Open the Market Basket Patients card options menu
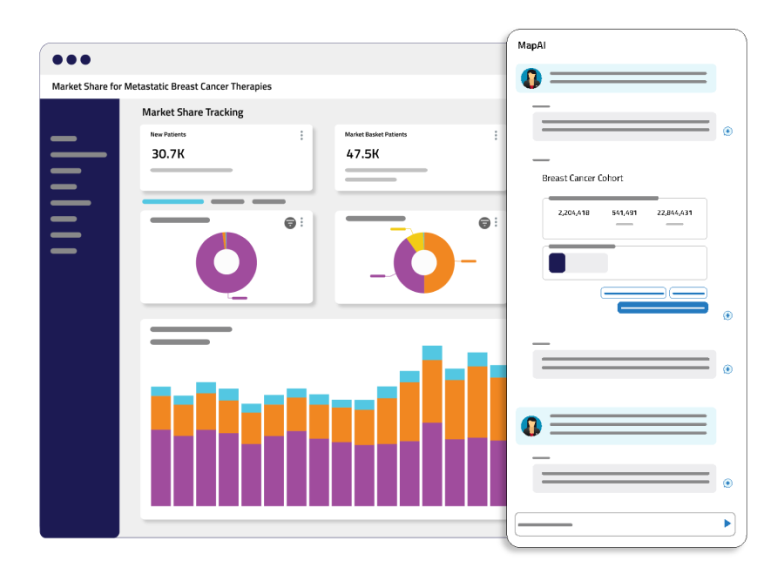The width and height of the screenshot is (784, 588). coord(496,136)
